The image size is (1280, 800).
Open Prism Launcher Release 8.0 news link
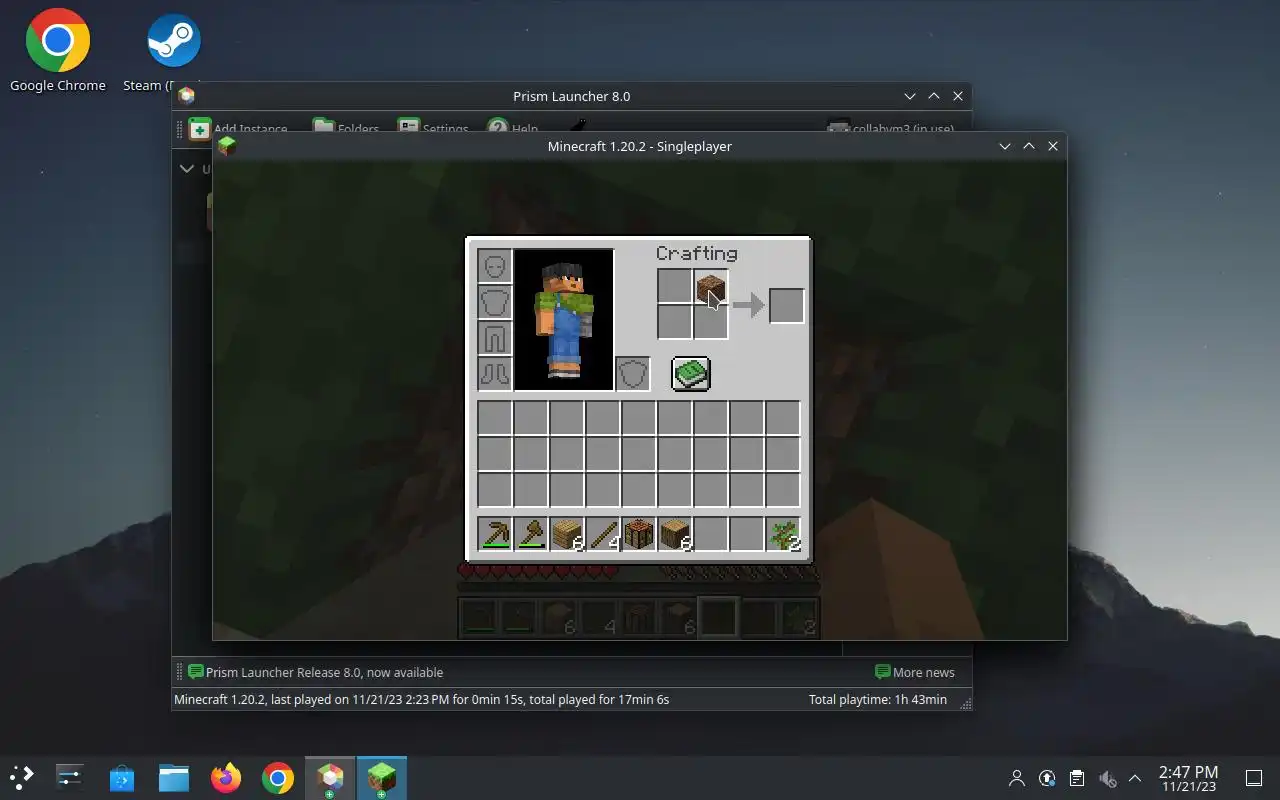pyautogui.click(x=315, y=672)
